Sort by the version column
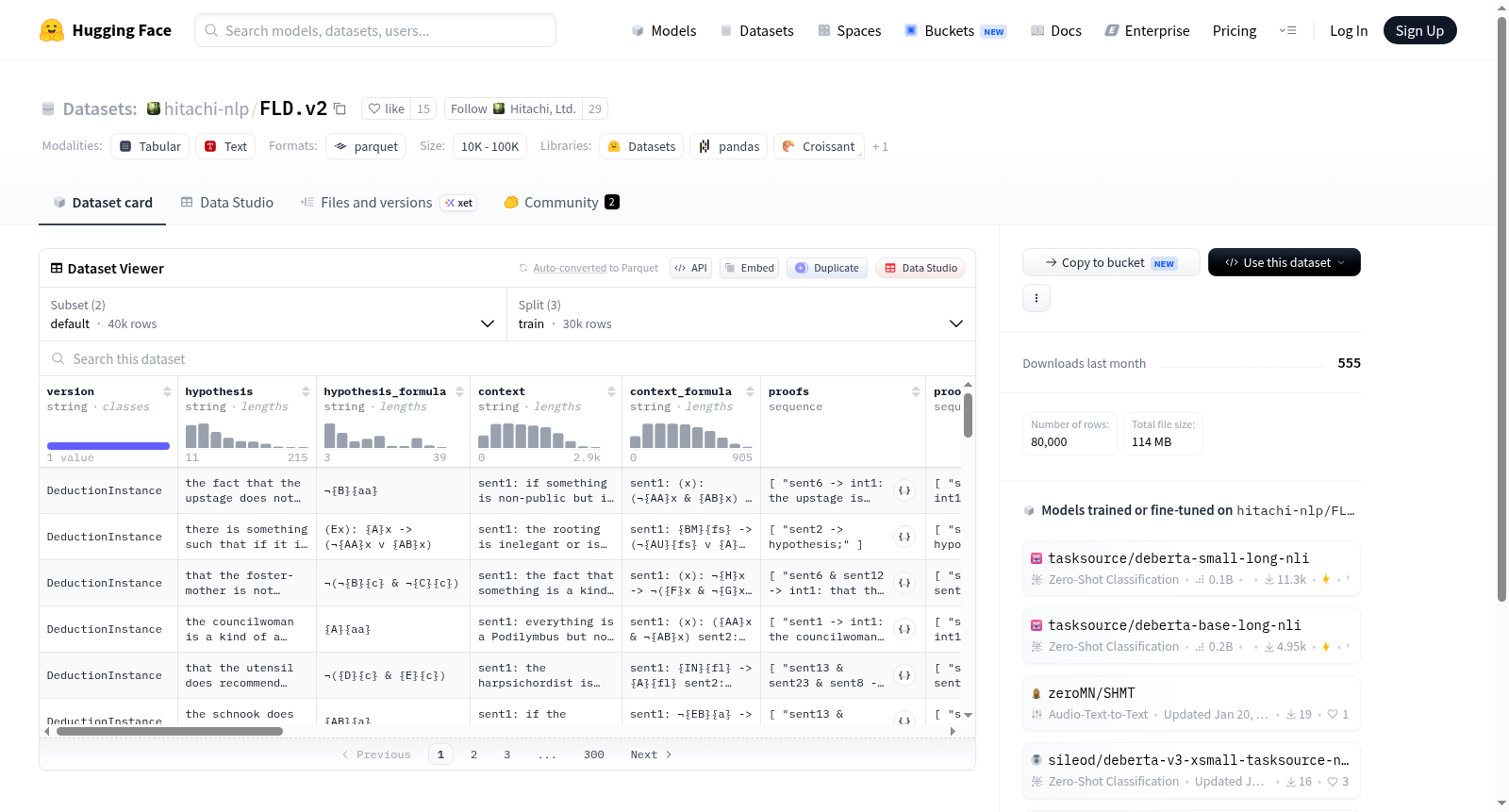The image size is (1509, 812). [167, 391]
